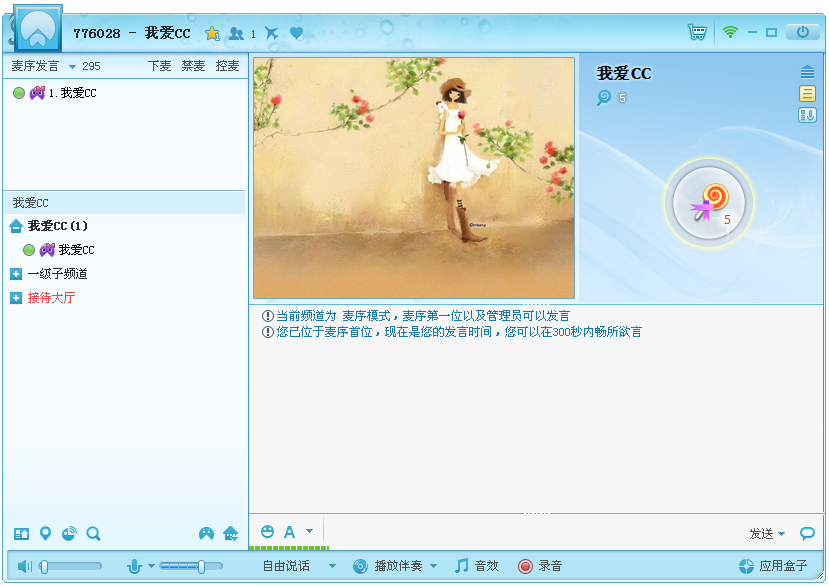This screenshot has width=829, height=586.
Task: Click the favorite star icon in title bar
Action: (x=213, y=33)
